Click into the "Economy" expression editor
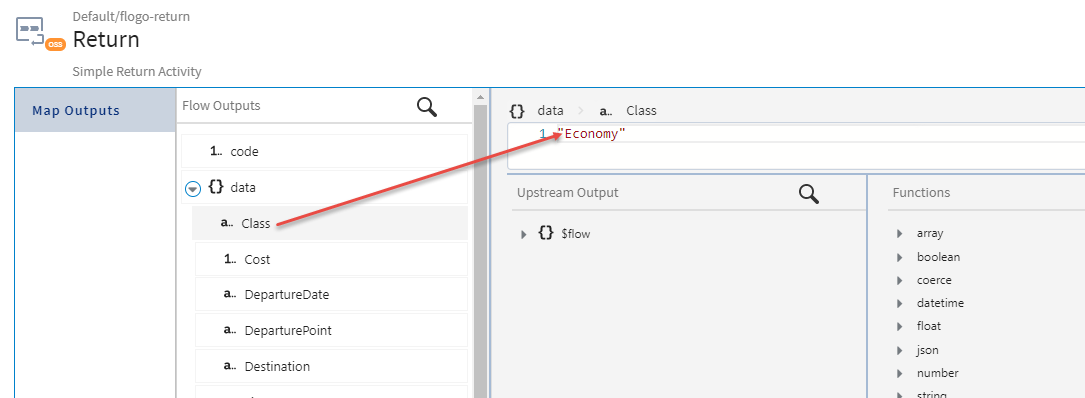This screenshot has height=398, width=1085. (796, 146)
